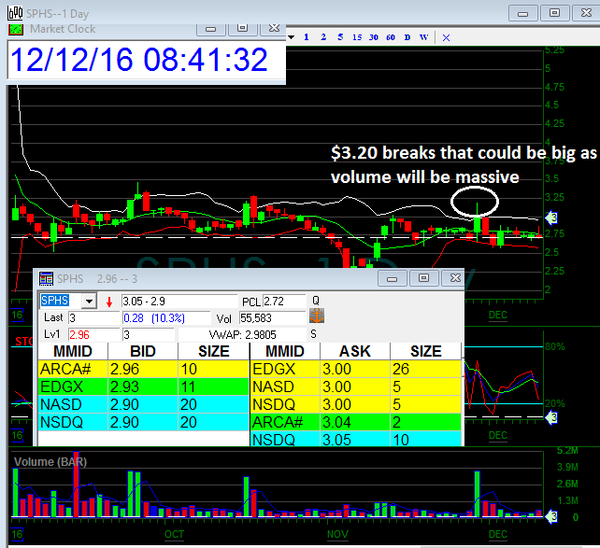This screenshot has height=548, width=600.
Task: Click the SPHS chart window icon
Action: (9, 10)
